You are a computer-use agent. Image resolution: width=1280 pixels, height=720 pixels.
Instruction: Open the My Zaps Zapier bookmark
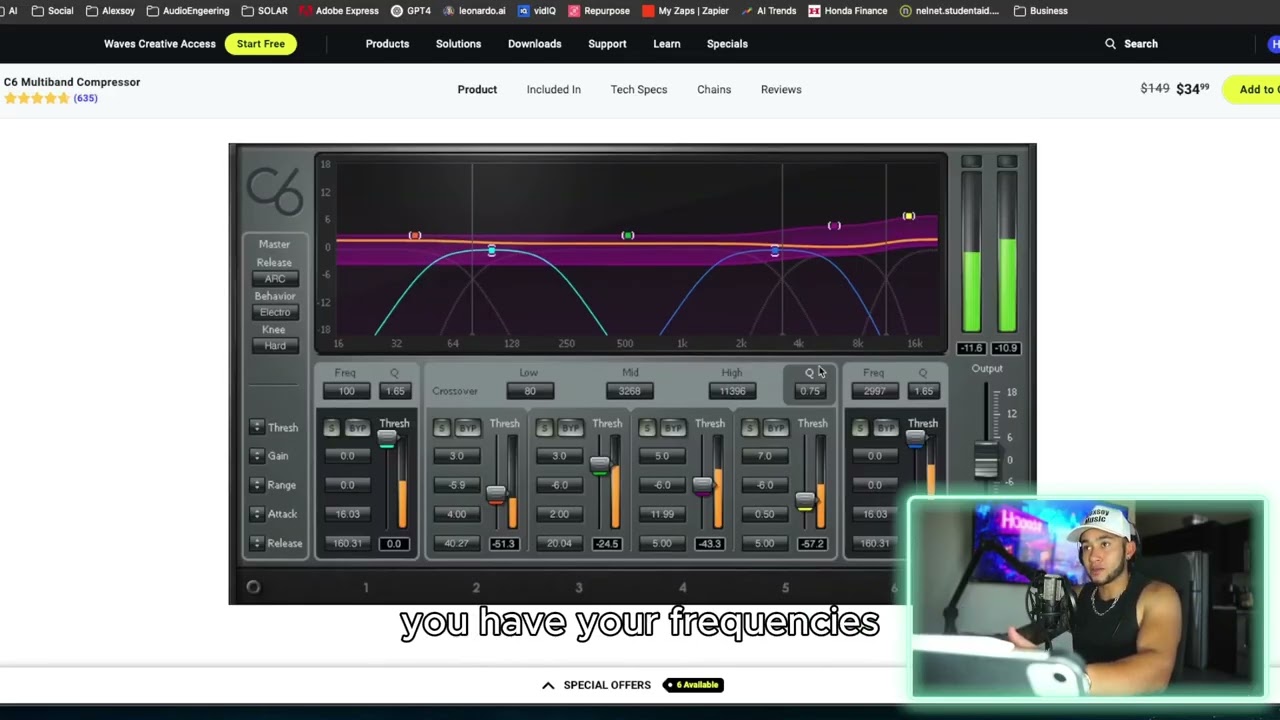pos(686,11)
